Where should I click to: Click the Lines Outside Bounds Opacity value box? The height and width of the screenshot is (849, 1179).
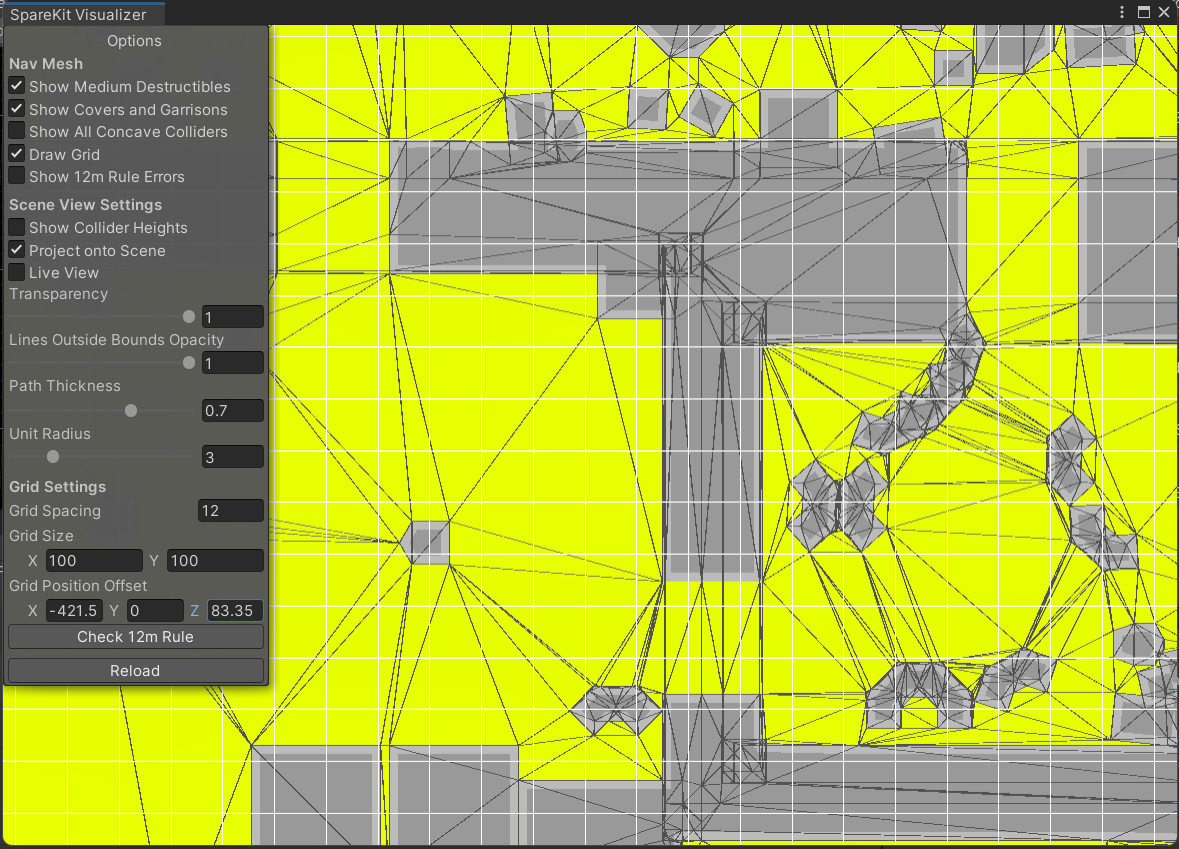pyautogui.click(x=232, y=364)
